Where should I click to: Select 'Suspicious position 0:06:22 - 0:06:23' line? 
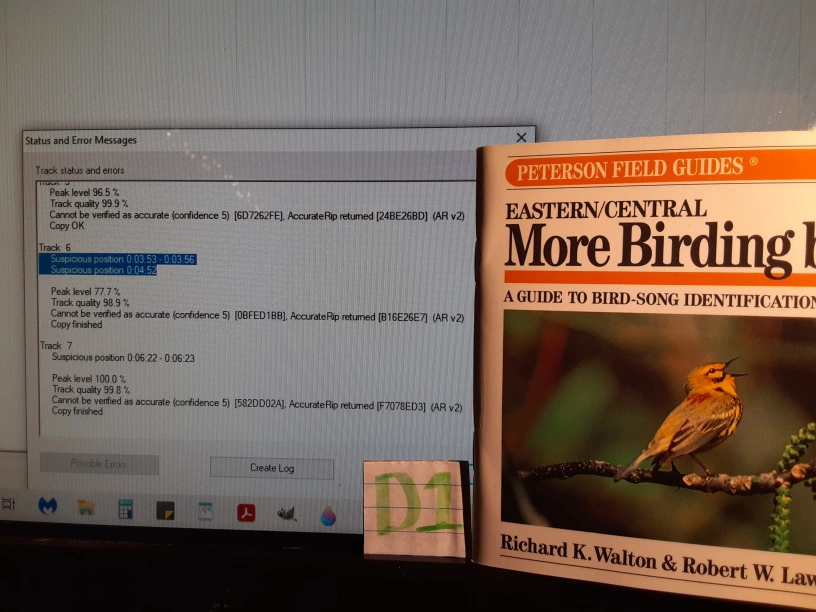pyautogui.click(x=123, y=358)
